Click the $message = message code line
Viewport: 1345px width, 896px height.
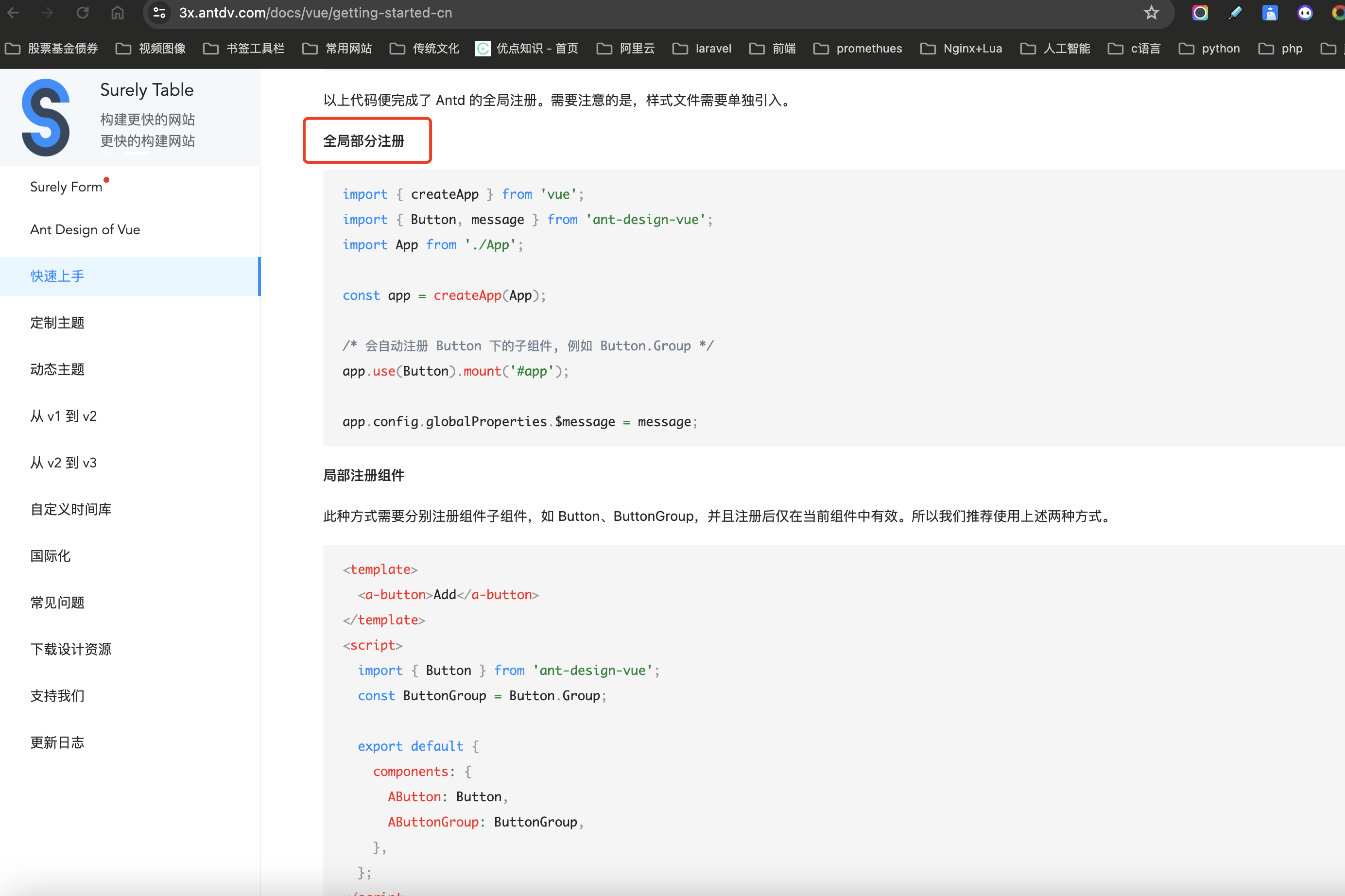(x=520, y=422)
